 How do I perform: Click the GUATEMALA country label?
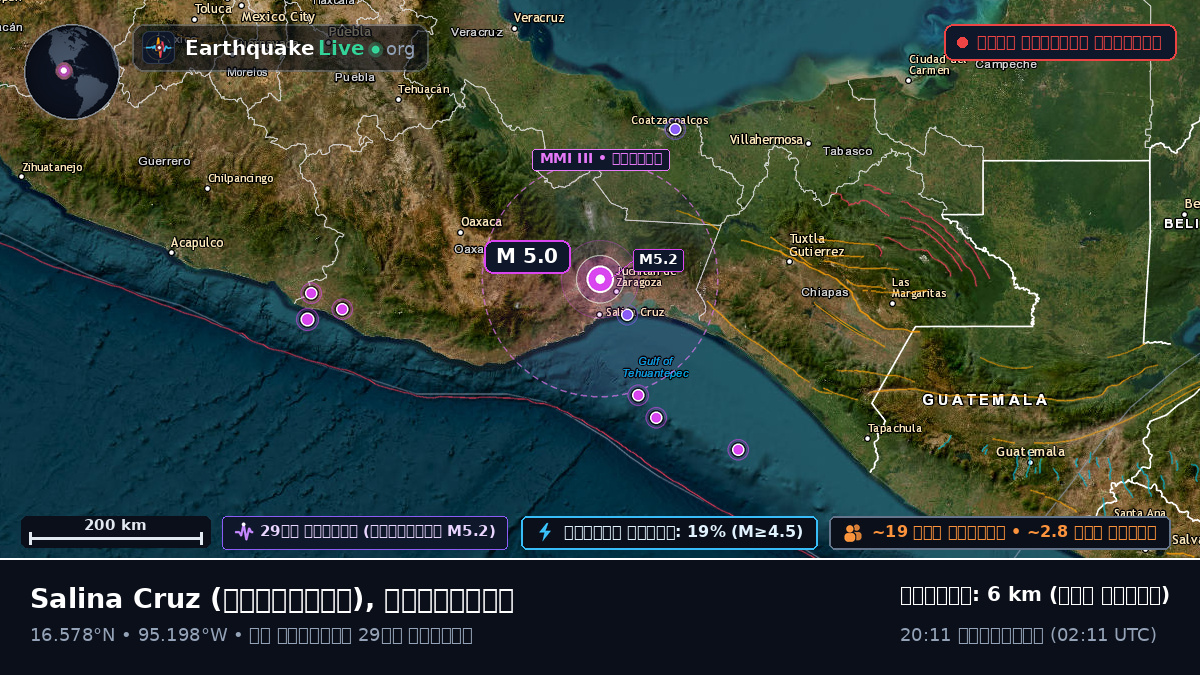pyautogui.click(x=985, y=400)
